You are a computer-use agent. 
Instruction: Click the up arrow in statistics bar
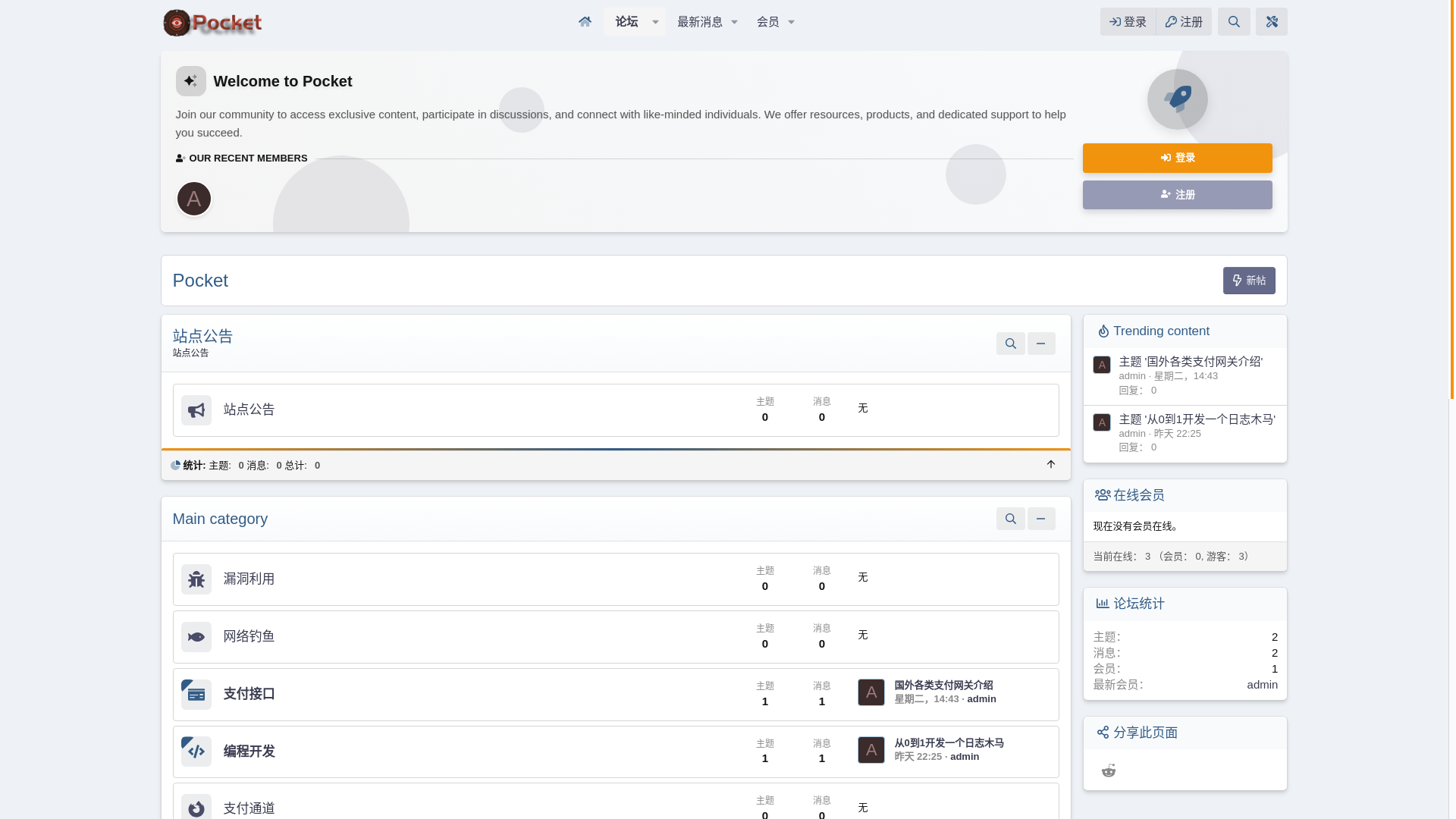pos(1050,465)
